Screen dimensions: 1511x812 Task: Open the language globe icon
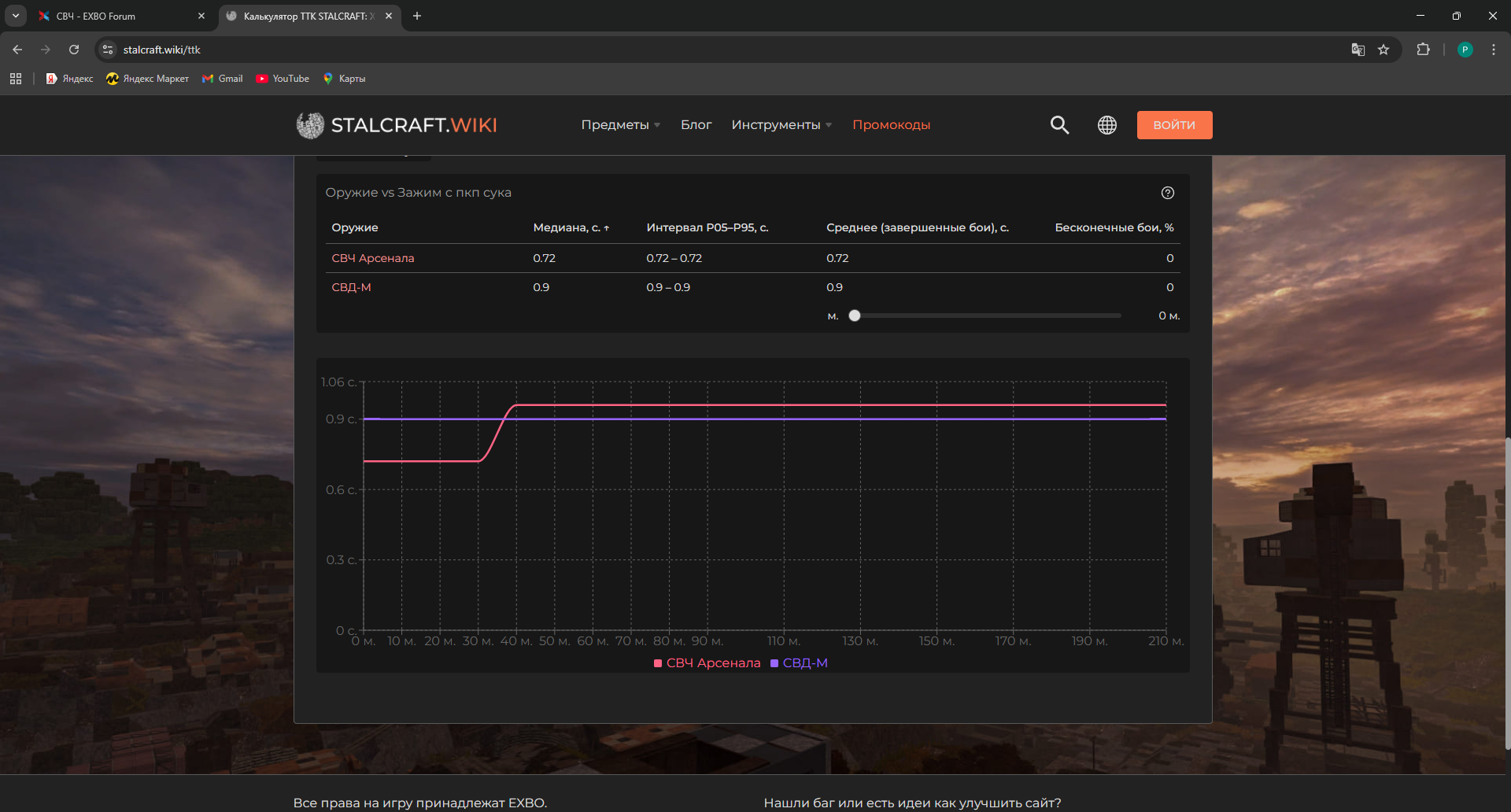(1107, 125)
